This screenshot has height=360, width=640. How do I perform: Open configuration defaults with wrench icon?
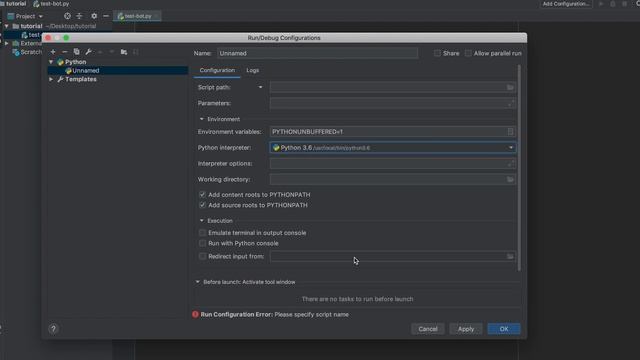click(x=88, y=52)
